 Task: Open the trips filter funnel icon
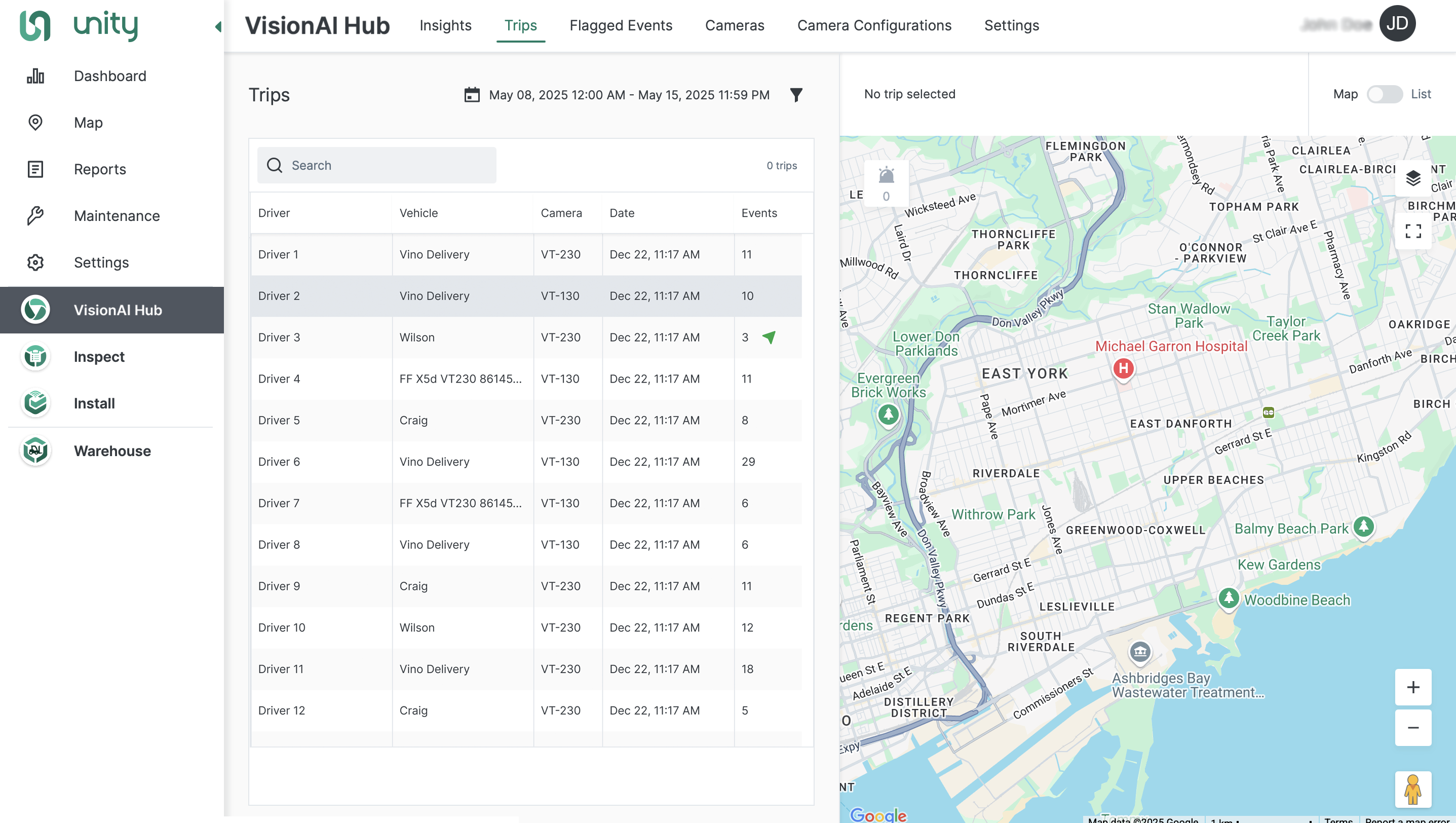[x=796, y=95]
